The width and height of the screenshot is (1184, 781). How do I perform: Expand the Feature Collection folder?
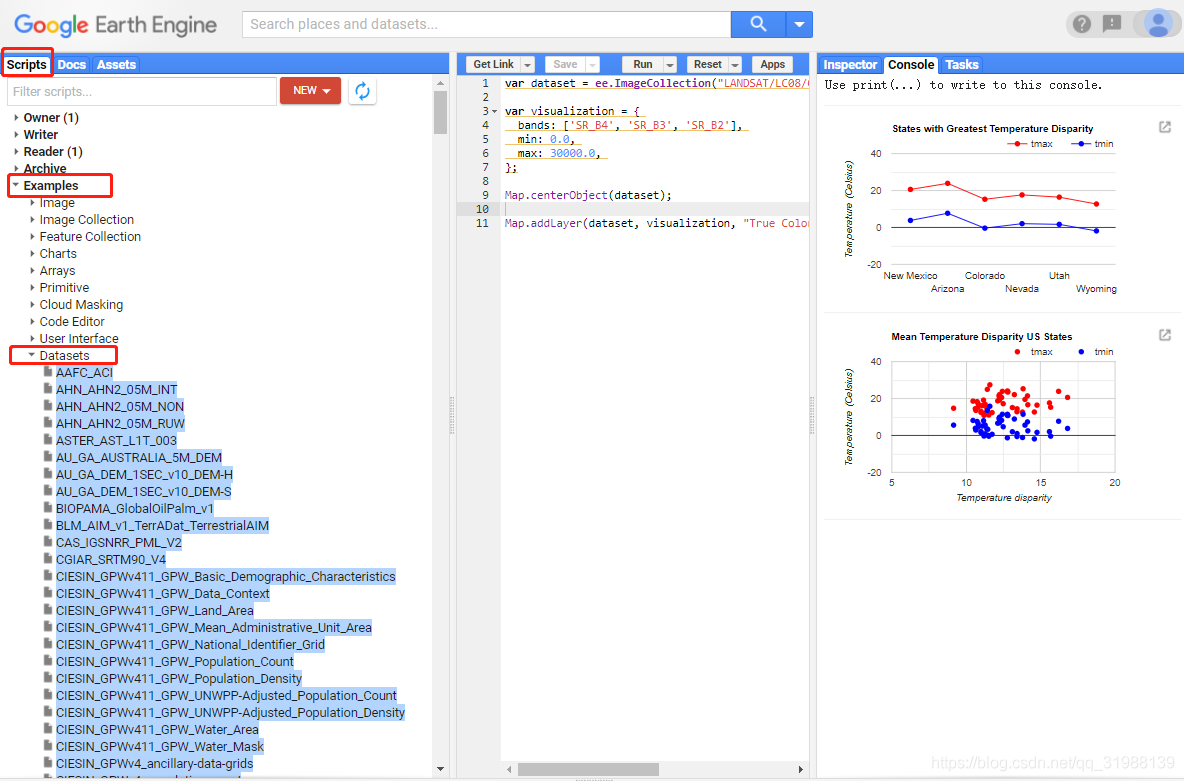pos(32,236)
